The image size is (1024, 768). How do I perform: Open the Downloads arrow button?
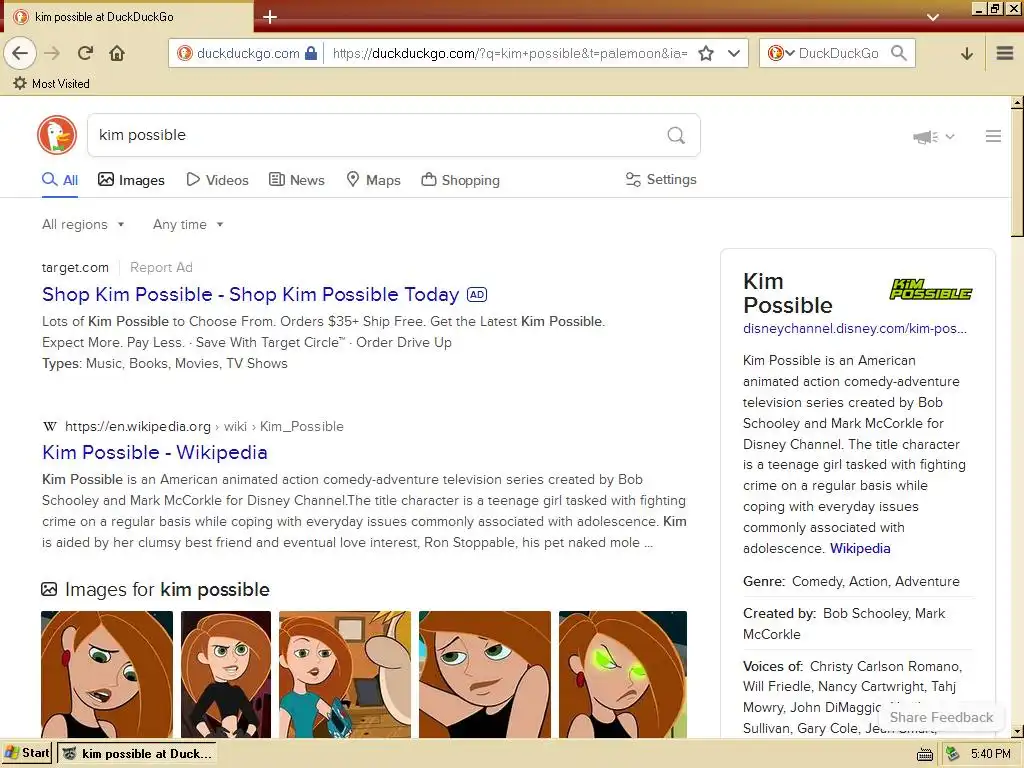pos(967,53)
